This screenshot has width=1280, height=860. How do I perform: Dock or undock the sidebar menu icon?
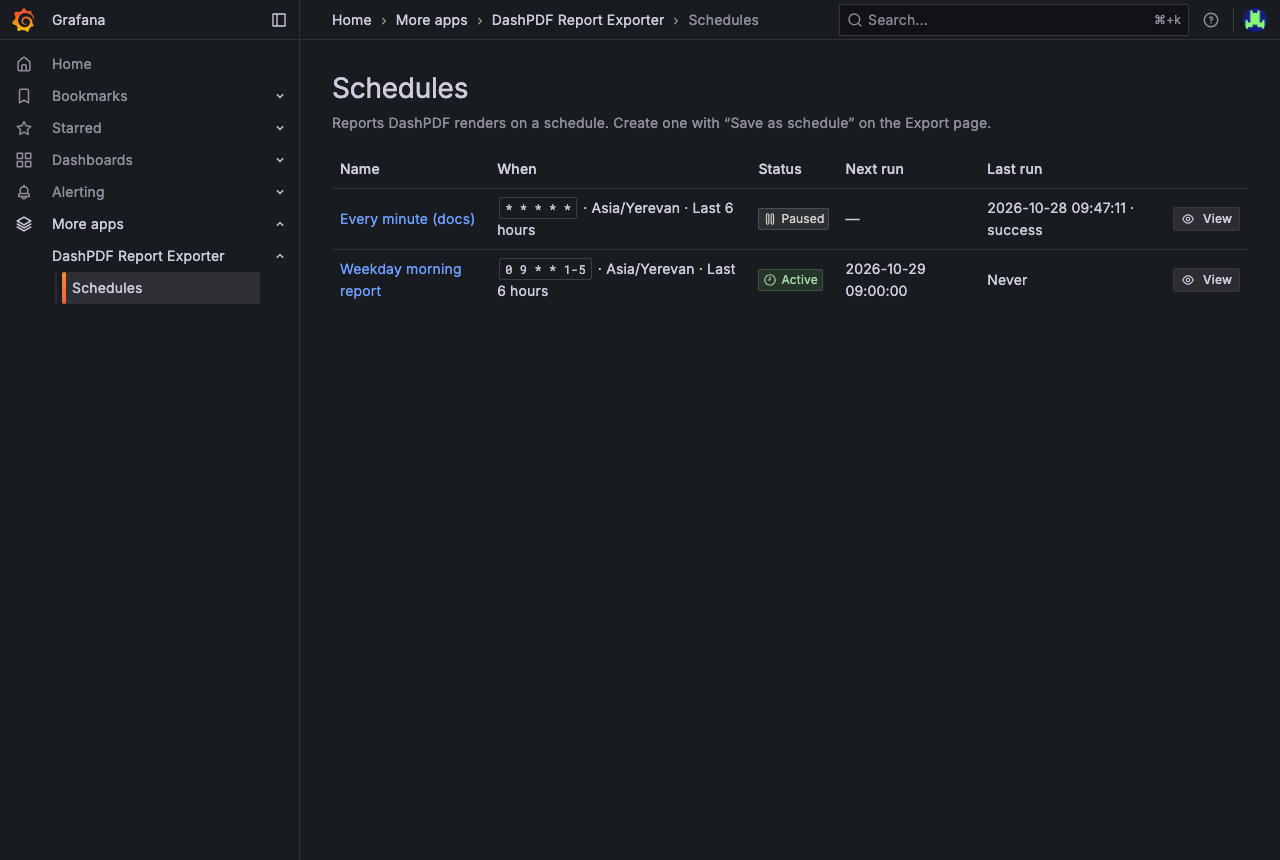click(279, 20)
